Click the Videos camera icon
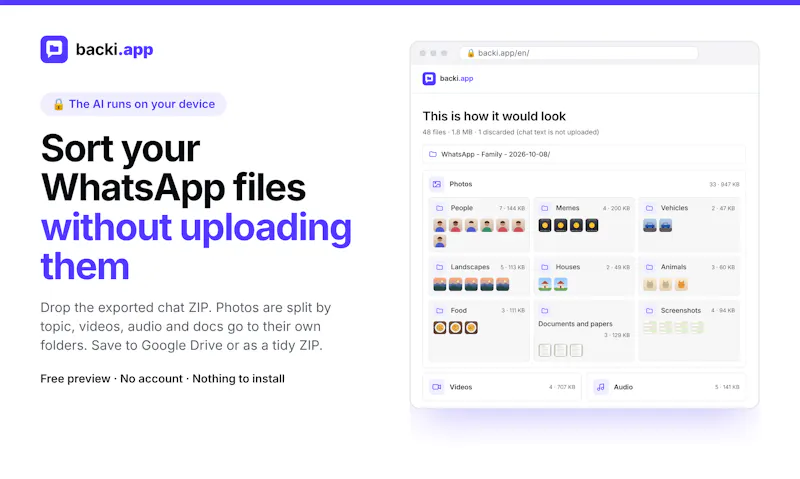Screen dimensions: 800x479 [x=437, y=387]
